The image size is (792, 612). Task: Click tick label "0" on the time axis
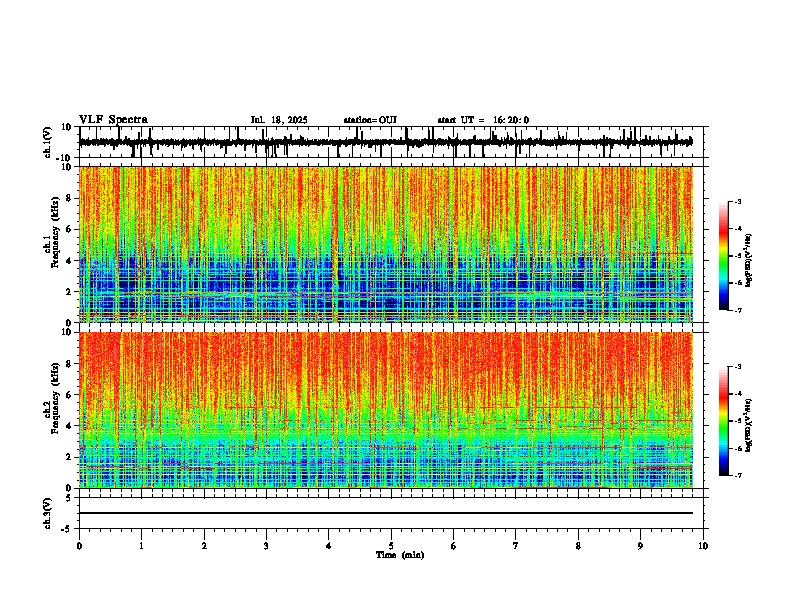(79, 546)
